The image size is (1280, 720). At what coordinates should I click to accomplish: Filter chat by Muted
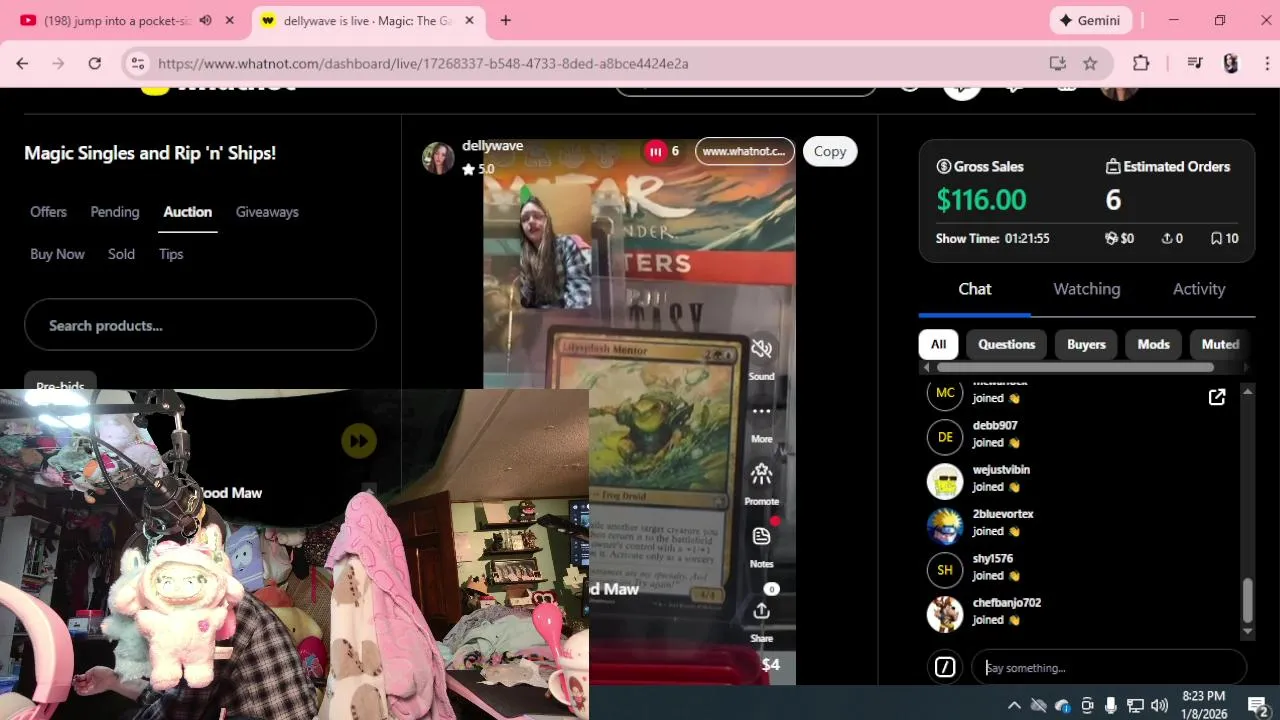(x=1220, y=344)
